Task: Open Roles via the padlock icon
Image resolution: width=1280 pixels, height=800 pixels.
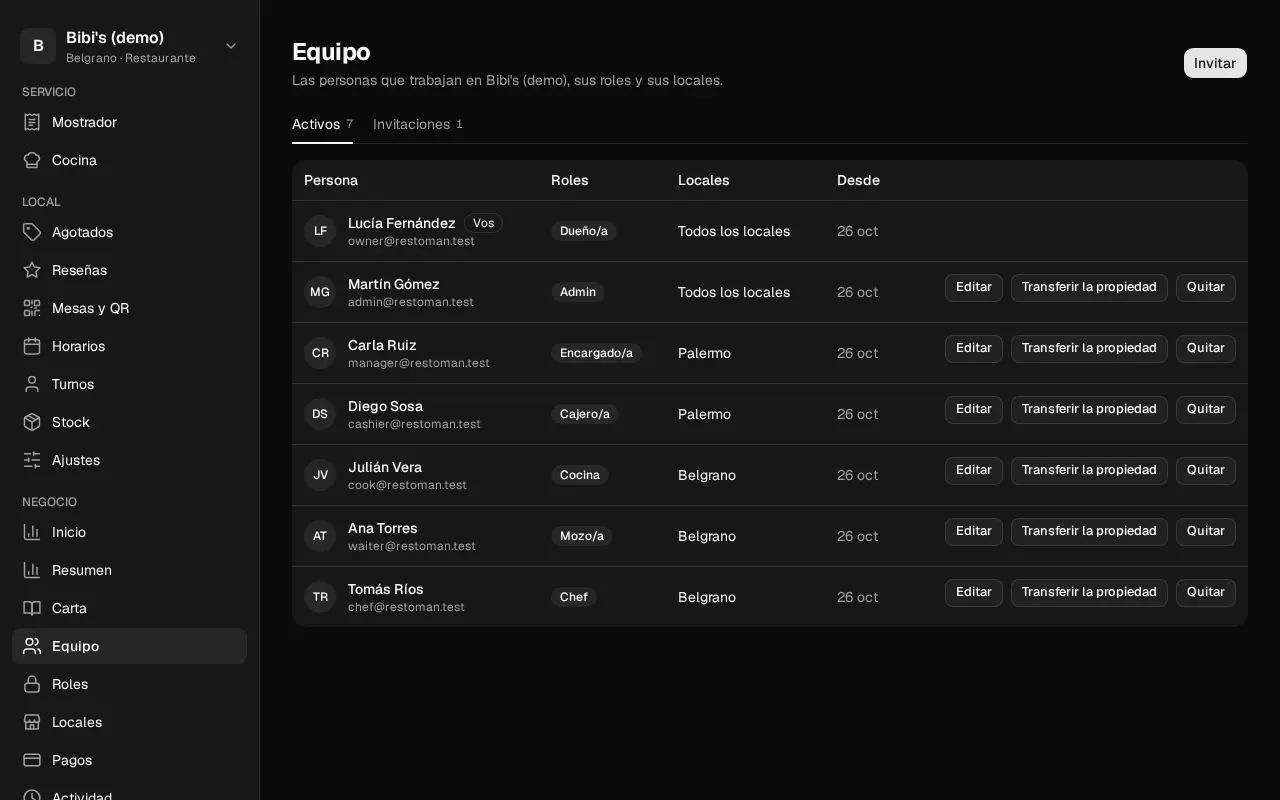Action: pyautogui.click(x=32, y=684)
